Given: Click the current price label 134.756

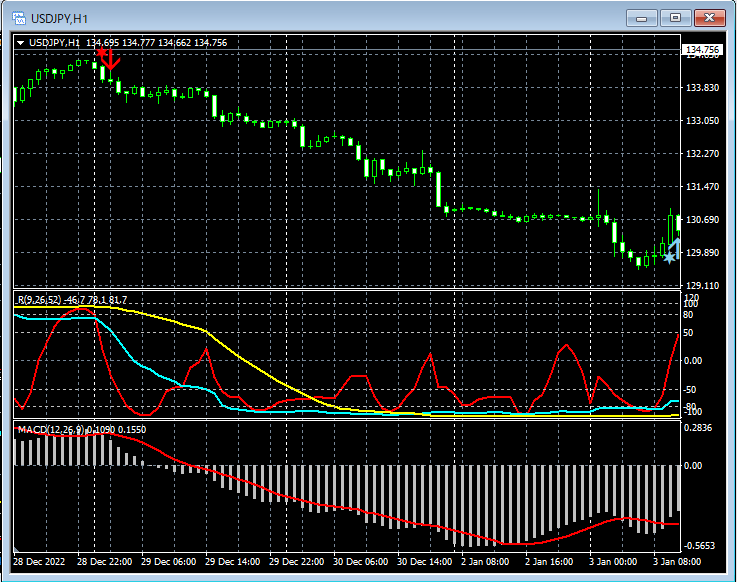Looking at the screenshot, I should 701,50.
